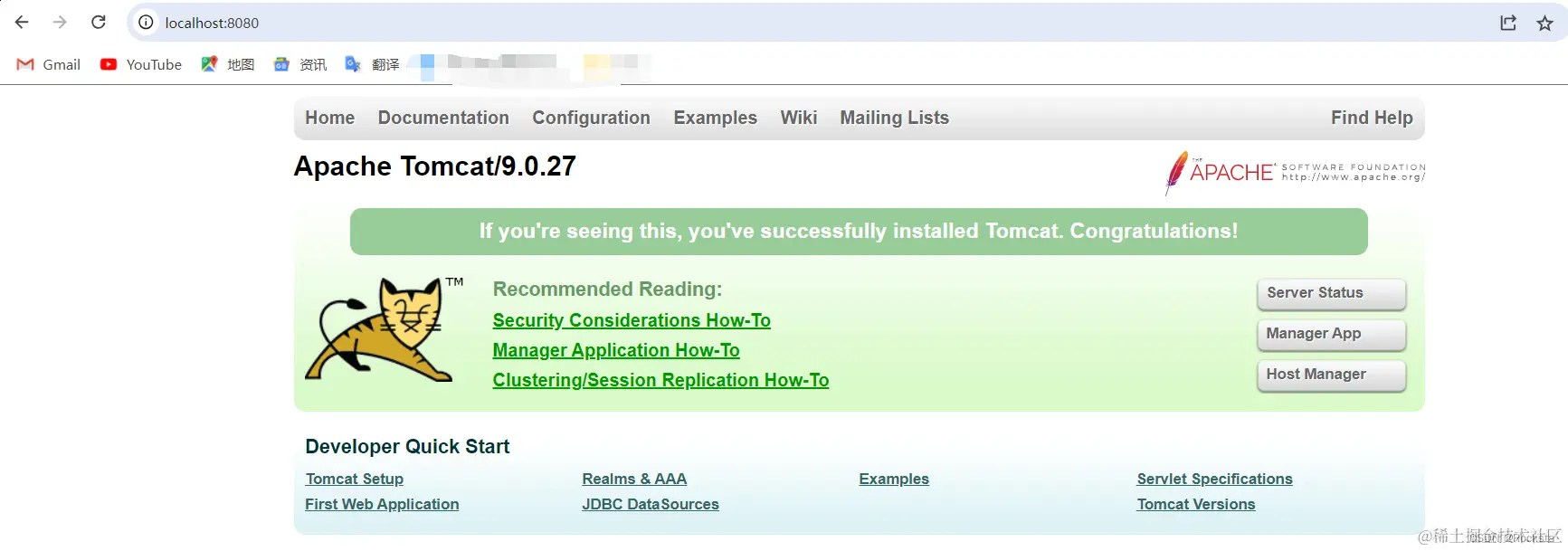Screen dimensions: 1568x551
Task: Open the Configuration menu item
Action: click(x=591, y=118)
